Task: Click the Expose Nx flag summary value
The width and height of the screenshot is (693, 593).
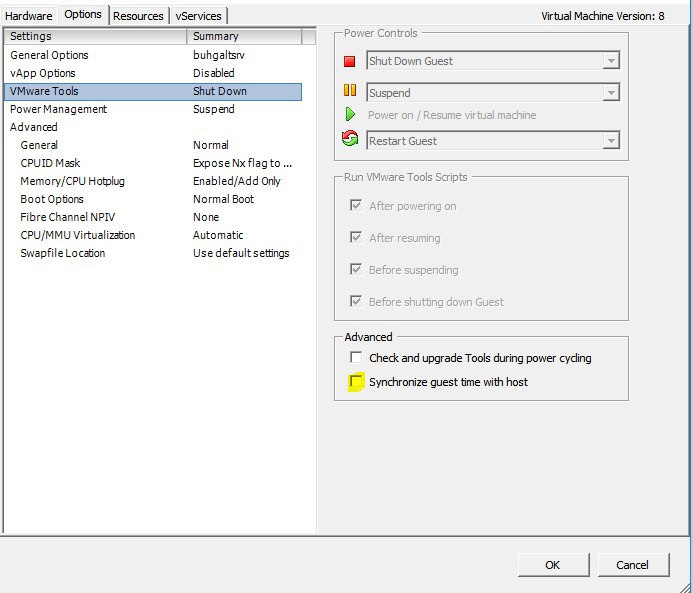Action: (243, 163)
